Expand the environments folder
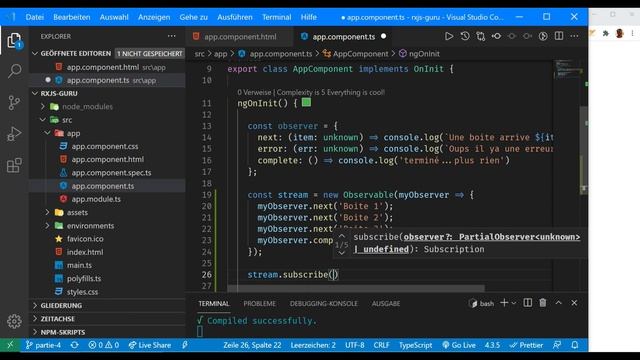Viewport: 640px width, 360px height. (48, 226)
